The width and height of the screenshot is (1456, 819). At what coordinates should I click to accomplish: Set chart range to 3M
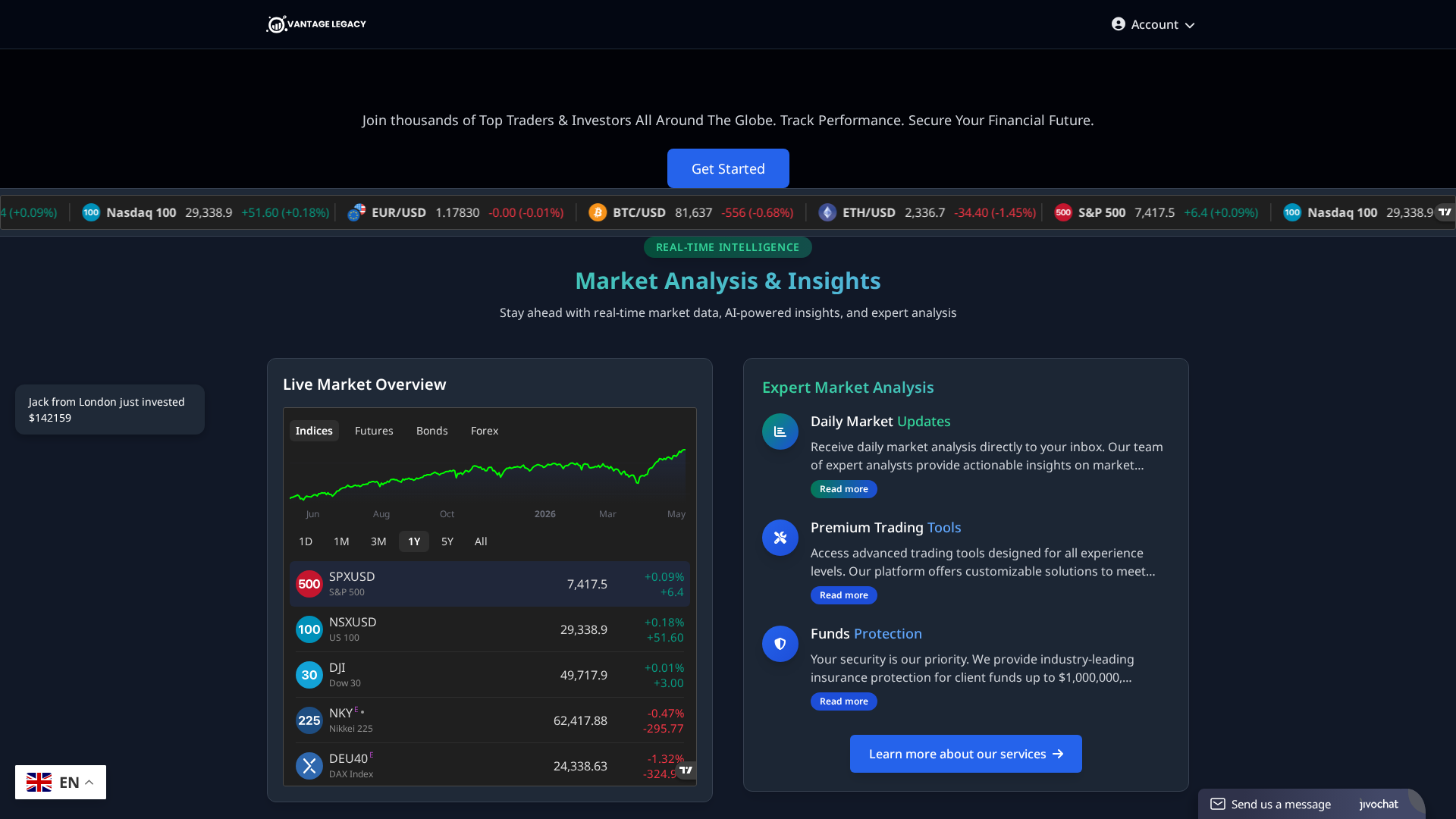(378, 541)
